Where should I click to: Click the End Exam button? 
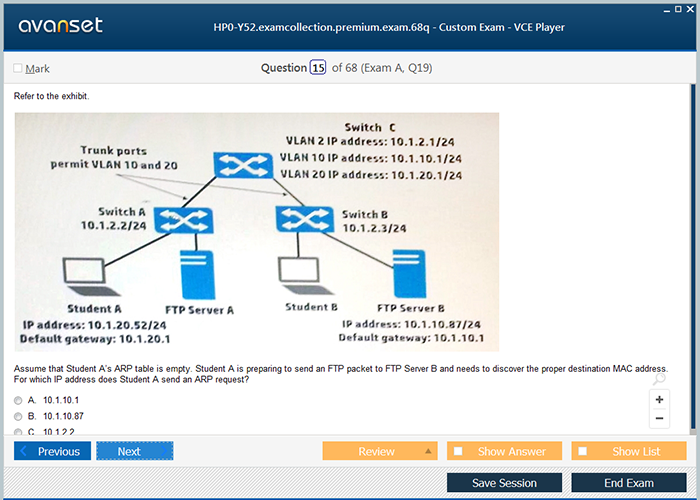click(x=628, y=483)
